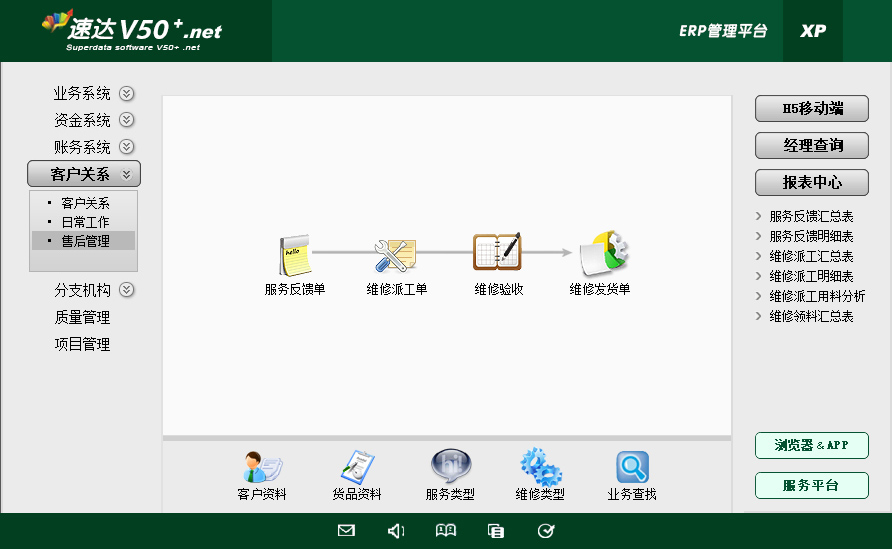The image size is (892, 549).
Task: Open the 维修发货单 chart icon
Action: pyautogui.click(x=604, y=253)
